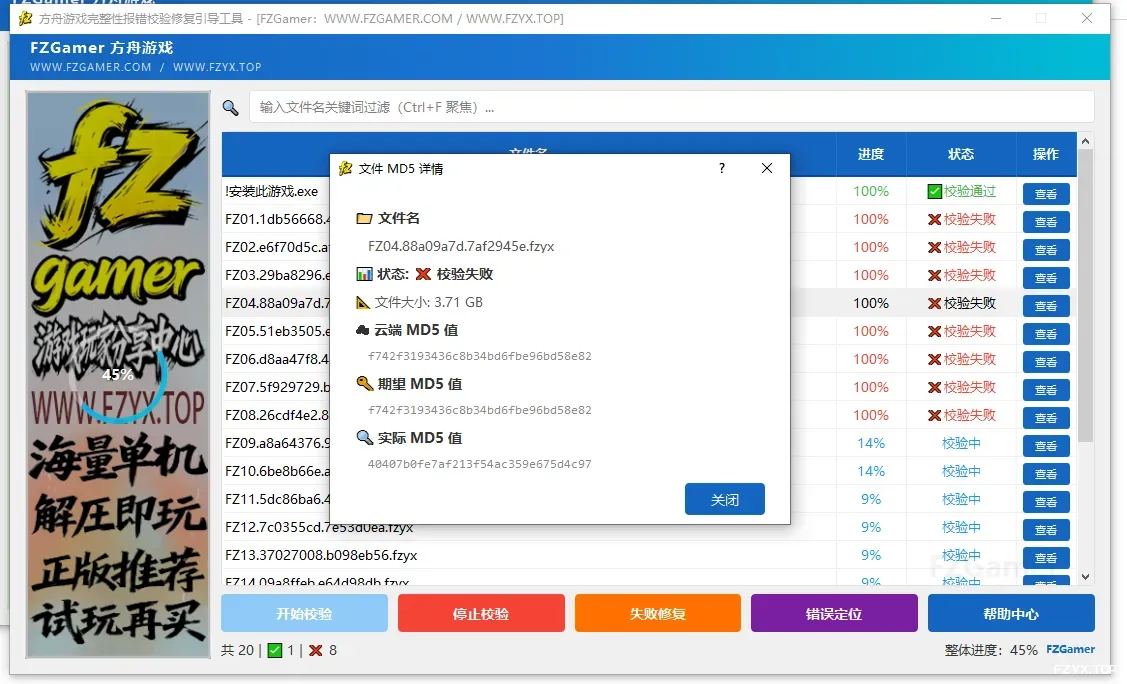The height and width of the screenshot is (684, 1127).
Task: Focus the file name keyword filter field
Action: coord(671,107)
